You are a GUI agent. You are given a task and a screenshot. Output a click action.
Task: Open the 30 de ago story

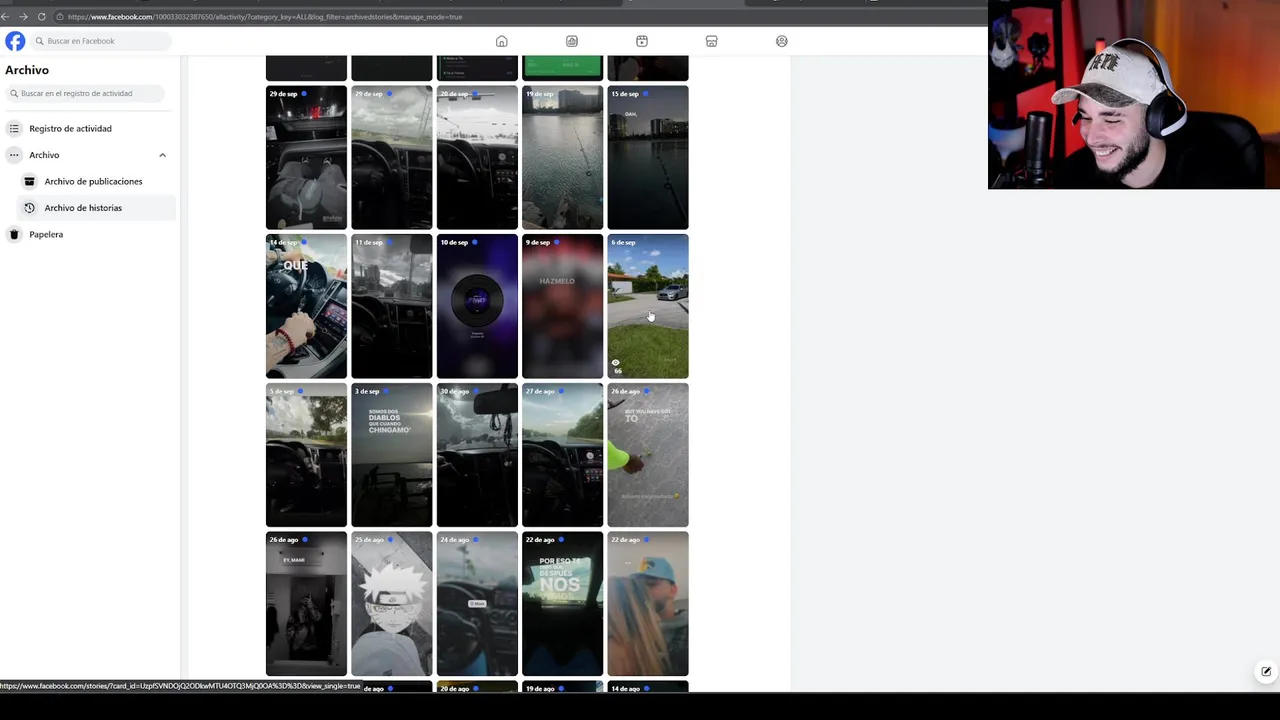[477, 455]
